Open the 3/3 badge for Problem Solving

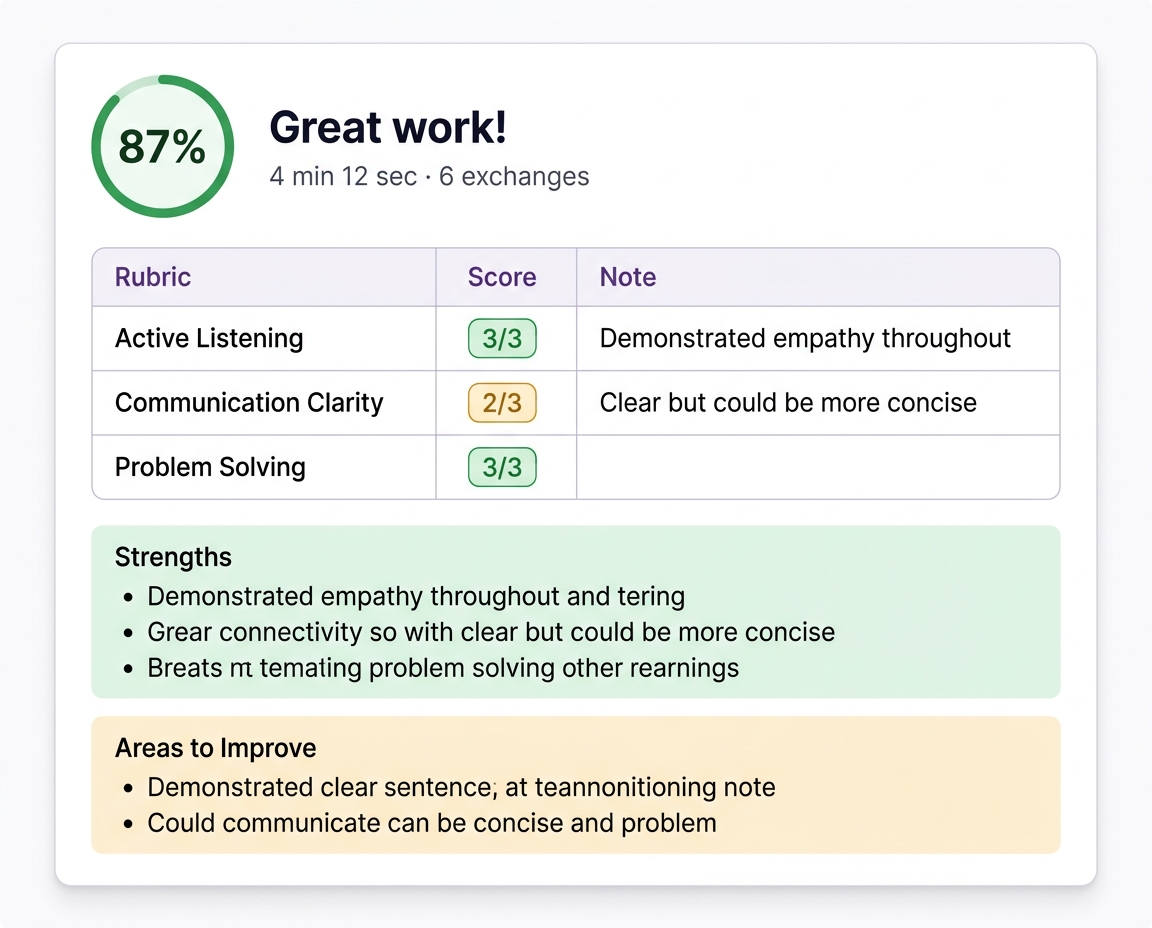[503, 467]
